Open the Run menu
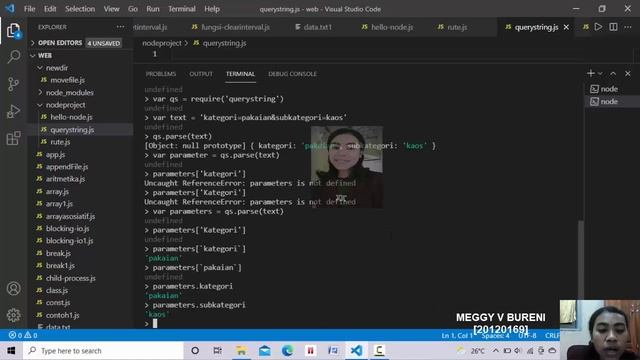The width and height of the screenshot is (640, 360). click(x=153, y=9)
